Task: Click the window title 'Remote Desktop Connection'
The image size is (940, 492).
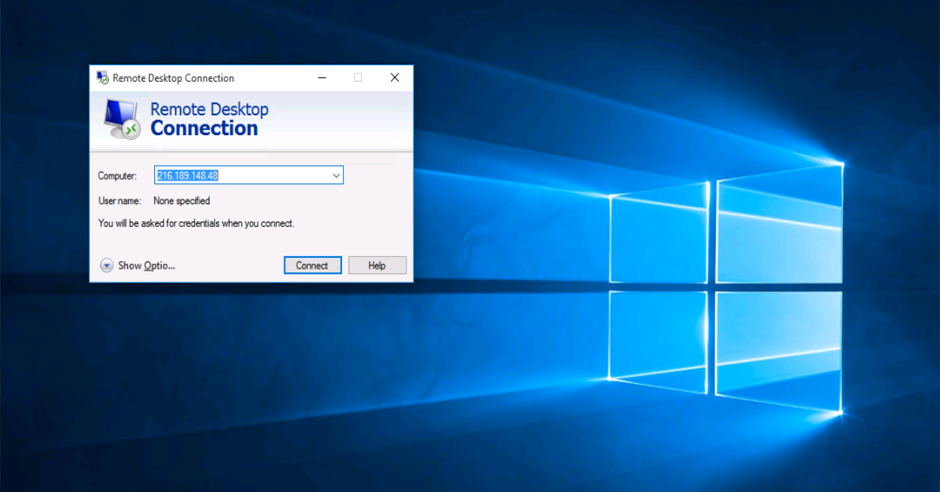Action: [173, 78]
